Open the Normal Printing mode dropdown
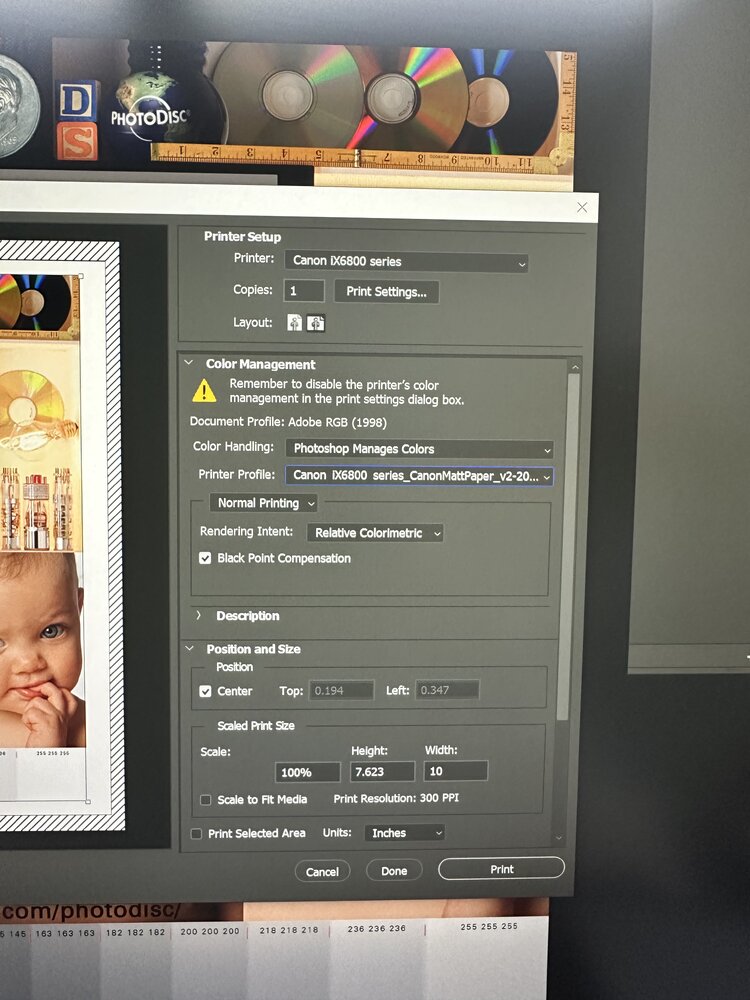750x1000 pixels. [264, 503]
